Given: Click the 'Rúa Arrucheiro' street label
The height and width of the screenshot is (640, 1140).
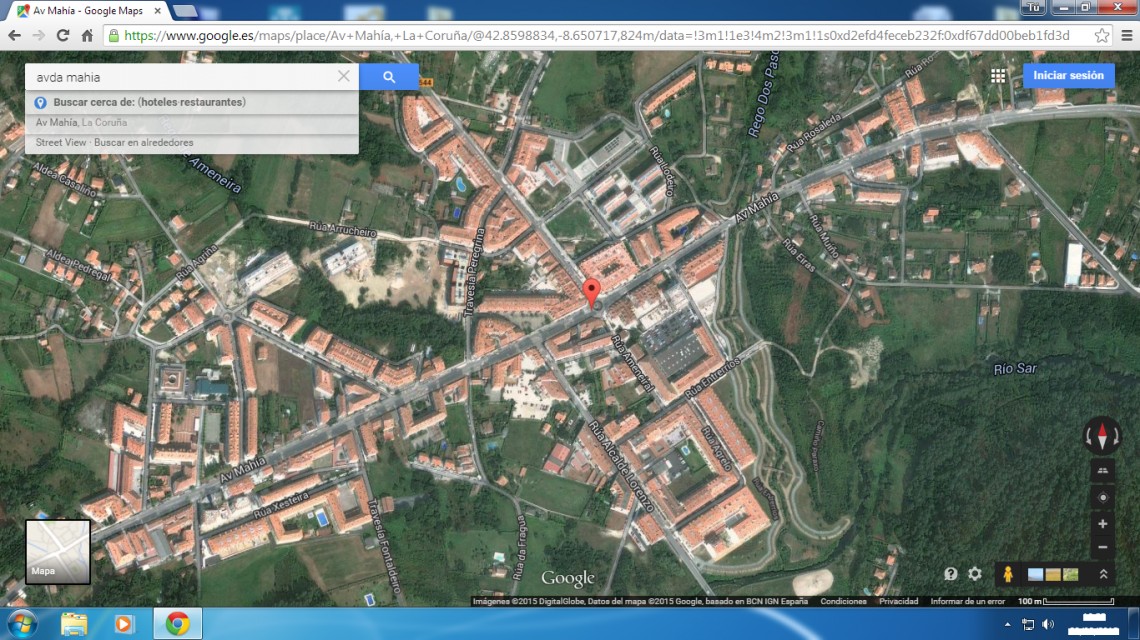Looking at the screenshot, I should pos(343,229).
